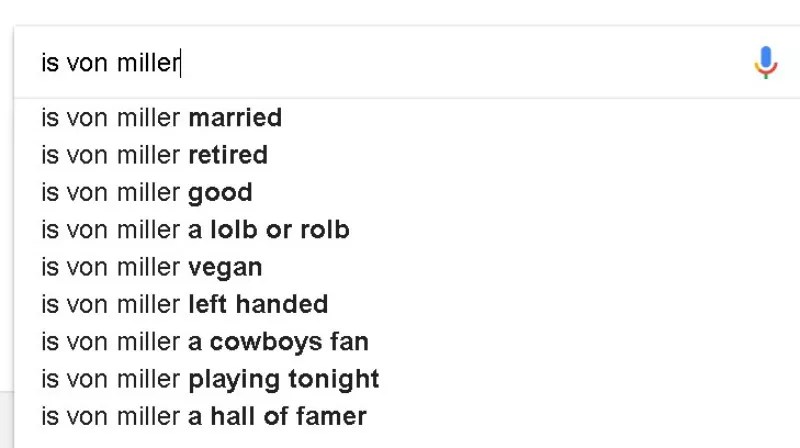Screen dimensions: 800x448
Task: Select 'is von miller left handed' suggestion
Action: pos(184,304)
